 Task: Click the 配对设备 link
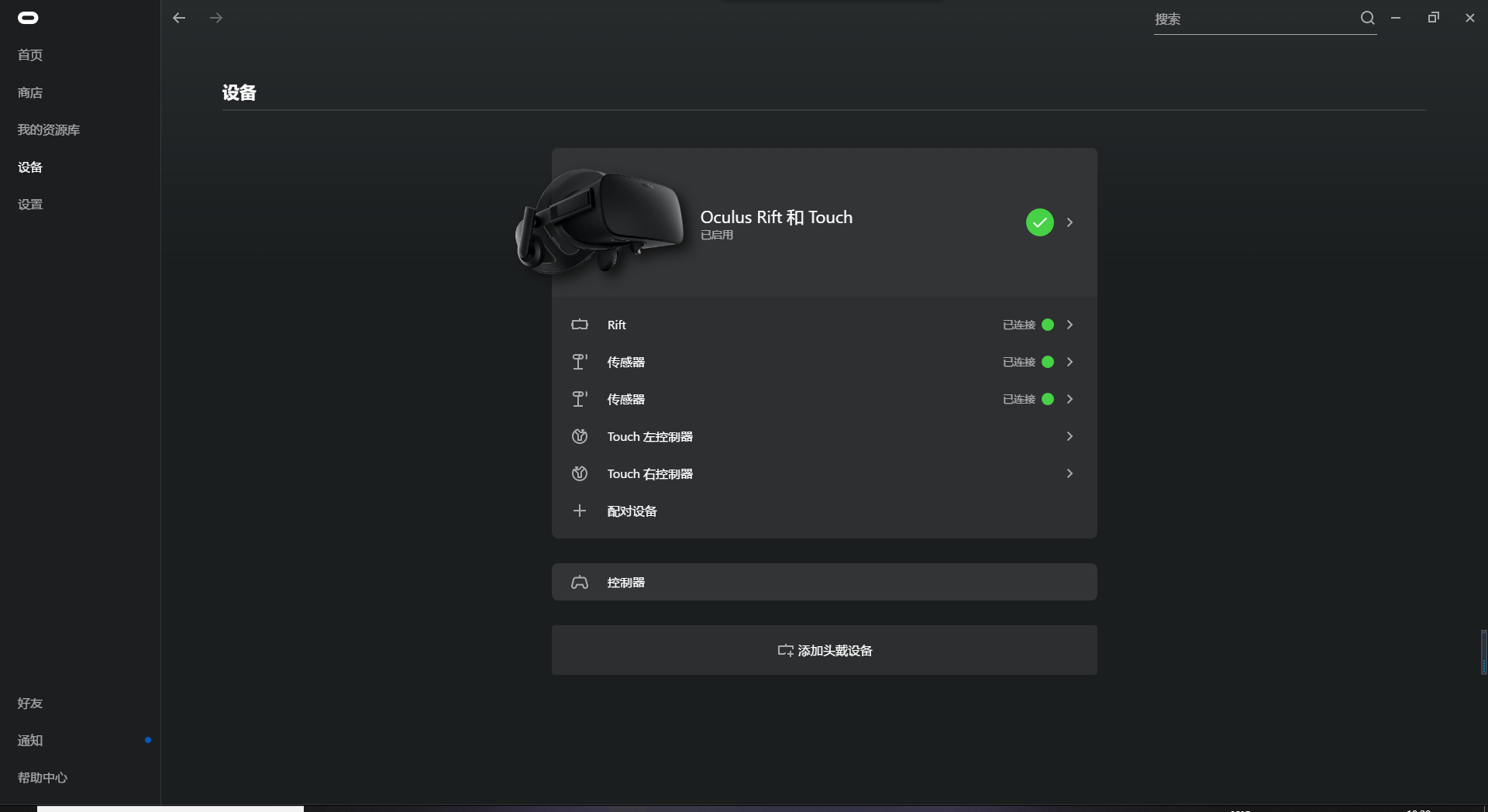click(632, 511)
